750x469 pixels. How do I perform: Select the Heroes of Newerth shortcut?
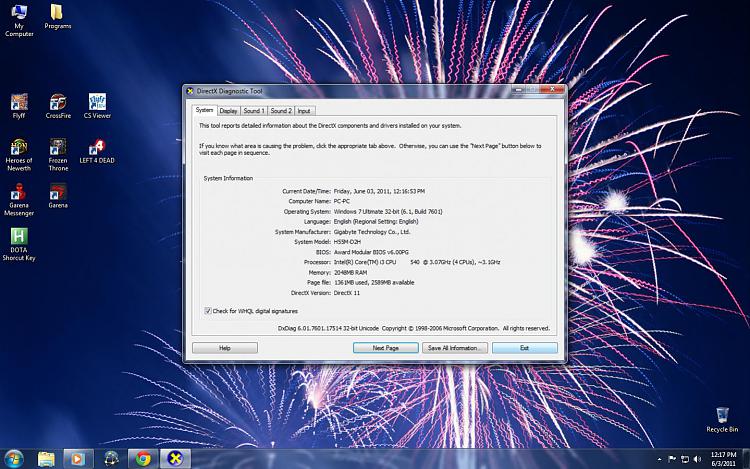click(19, 155)
